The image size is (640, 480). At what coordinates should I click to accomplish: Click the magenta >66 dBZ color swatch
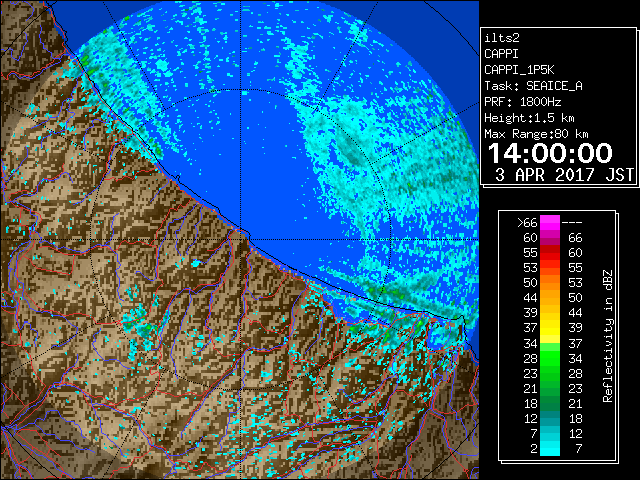(550, 222)
